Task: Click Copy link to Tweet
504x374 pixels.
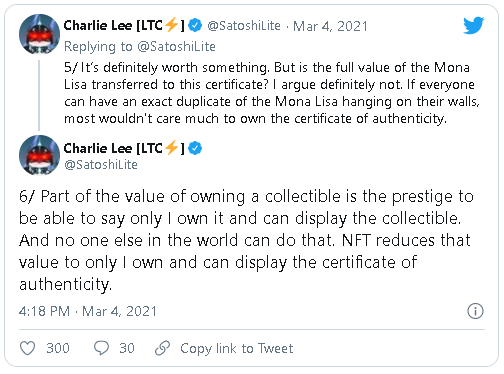Action: pyautogui.click(x=237, y=349)
